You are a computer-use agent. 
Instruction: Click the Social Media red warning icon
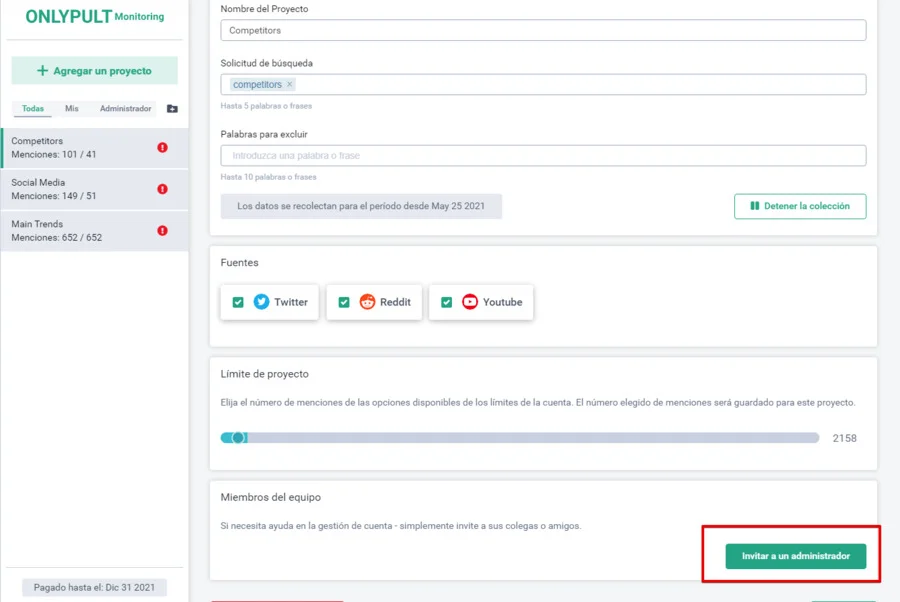point(162,189)
